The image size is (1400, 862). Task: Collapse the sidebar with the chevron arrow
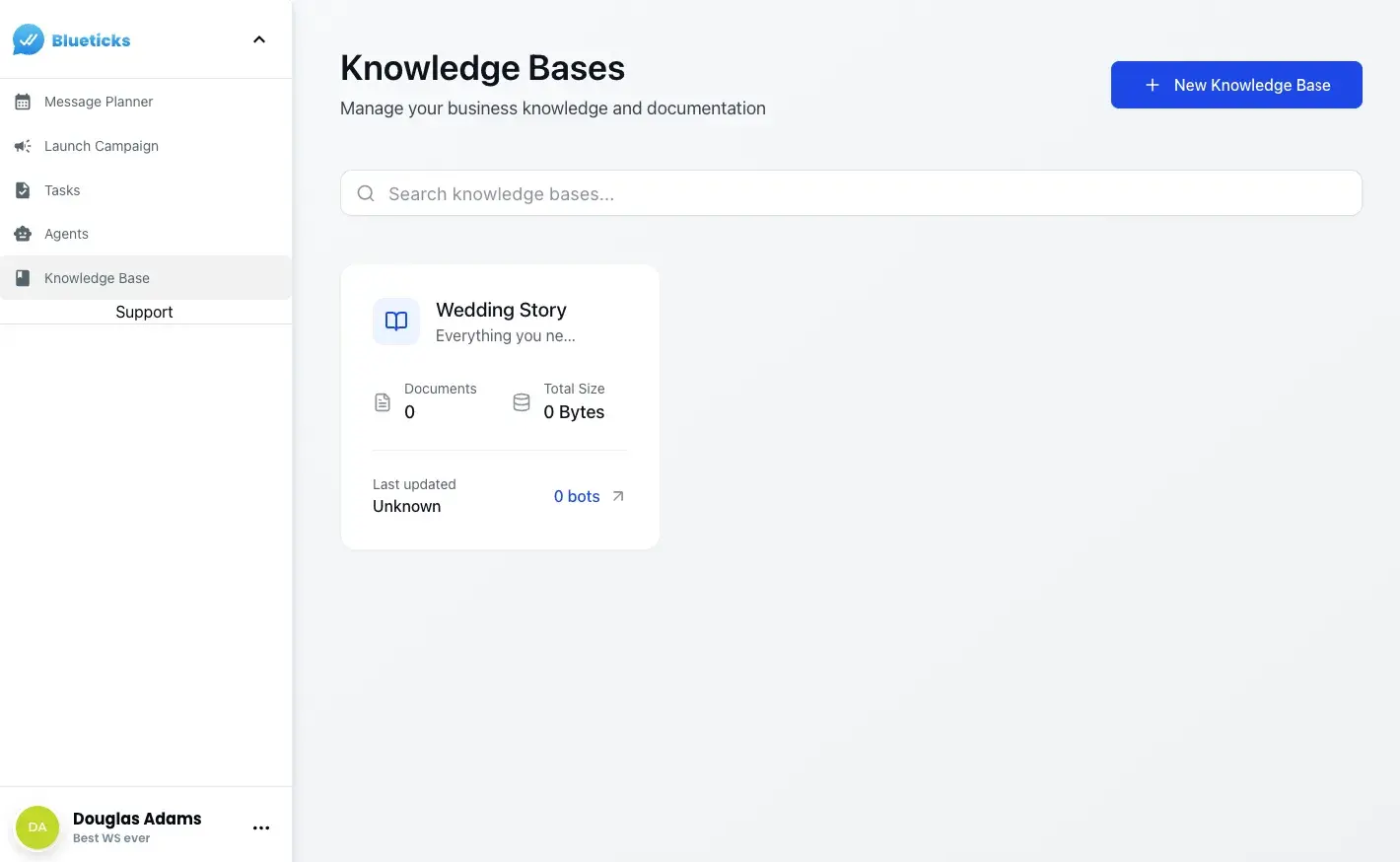(258, 39)
